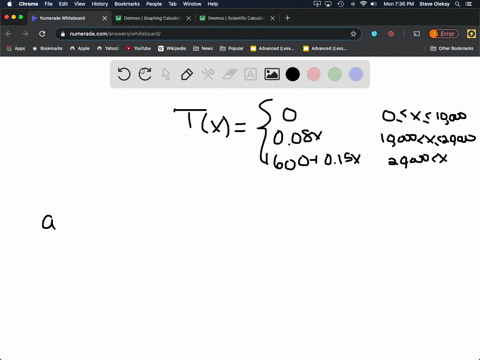The height and width of the screenshot is (360, 480).
Task: Open the Notification Center list icon
Action: click(x=470, y=4)
